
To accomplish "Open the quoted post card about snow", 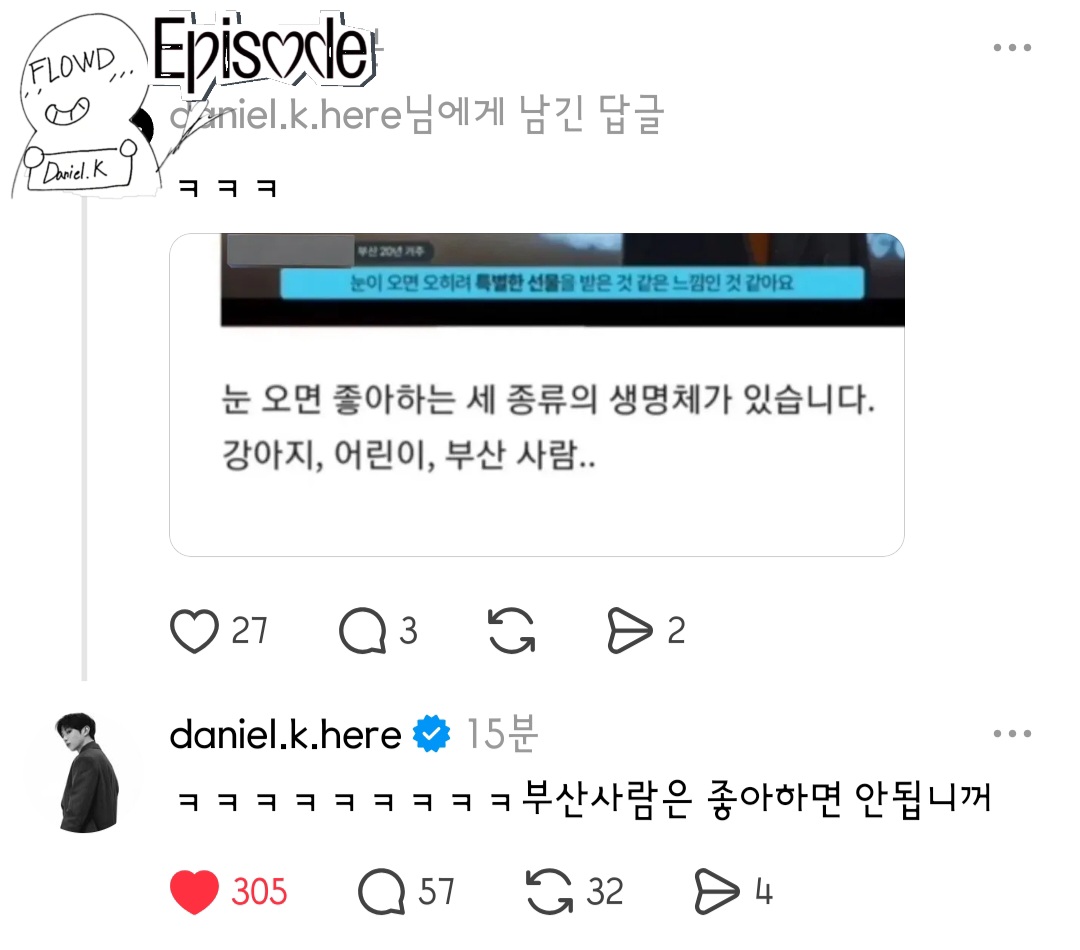I will pos(537,395).
